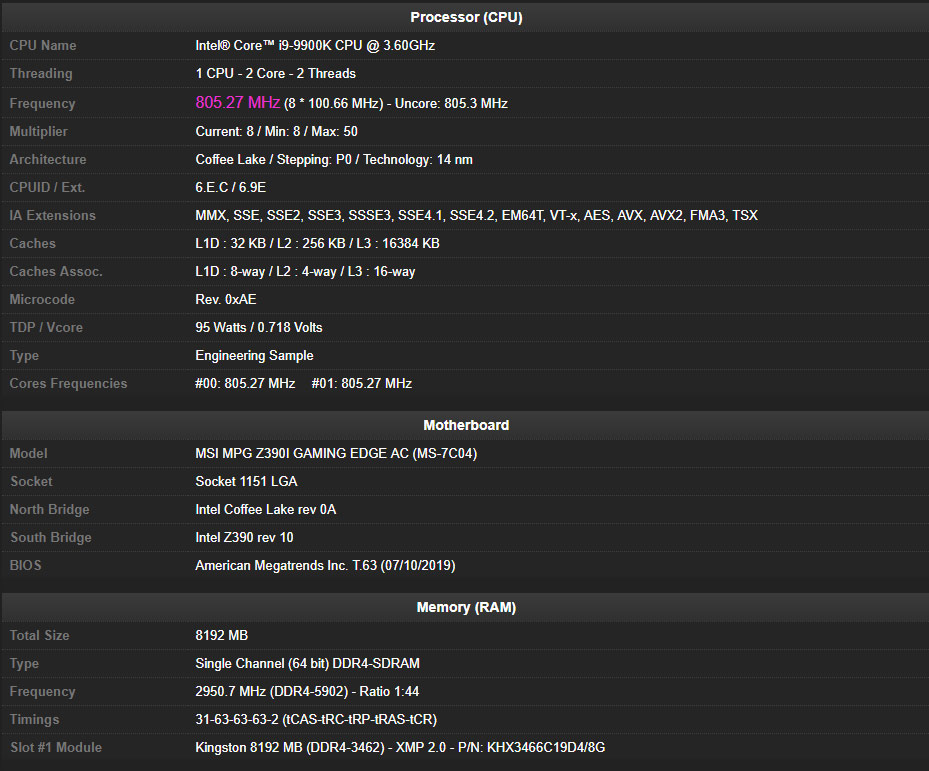Click the Timings row label

tap(34, 719)
